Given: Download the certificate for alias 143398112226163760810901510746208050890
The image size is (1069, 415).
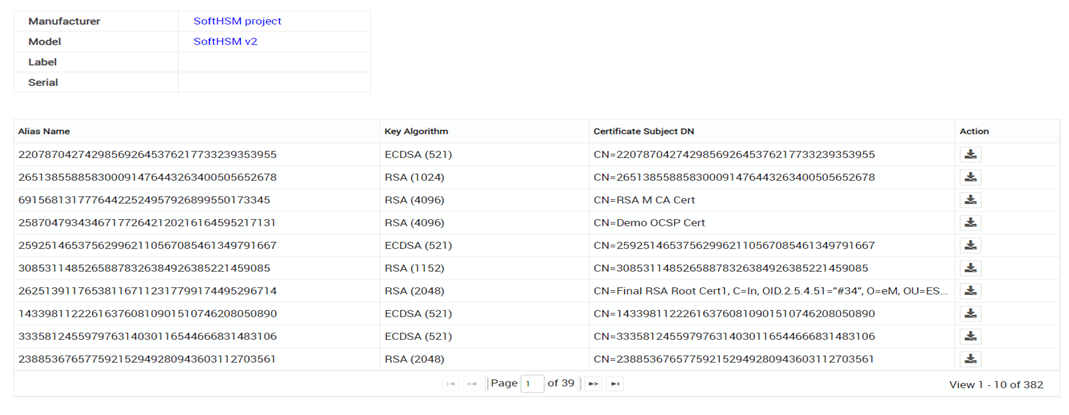Looking at the screenshot, I should (x=970, y=313).
